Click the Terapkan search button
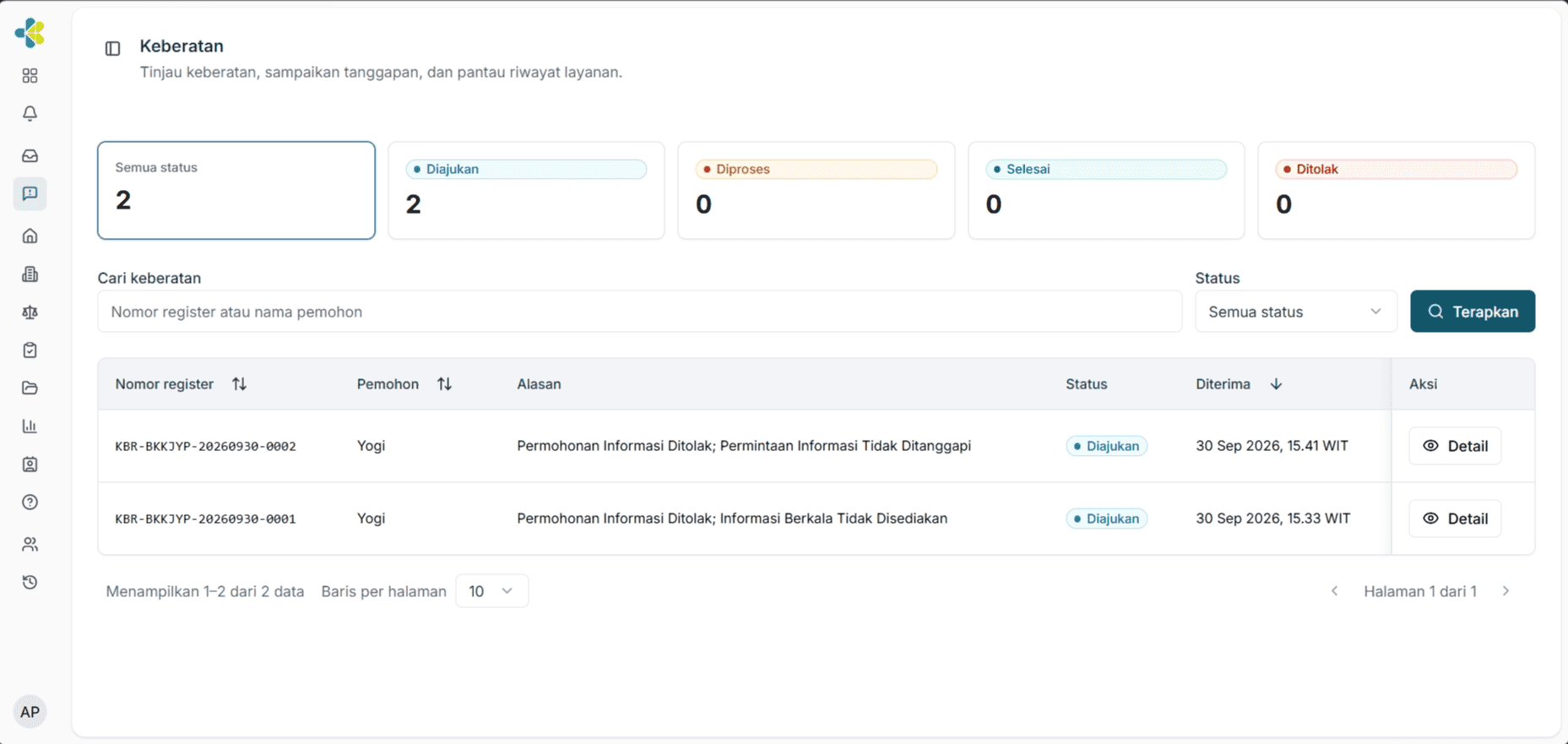 click(x=1473, y=312)
